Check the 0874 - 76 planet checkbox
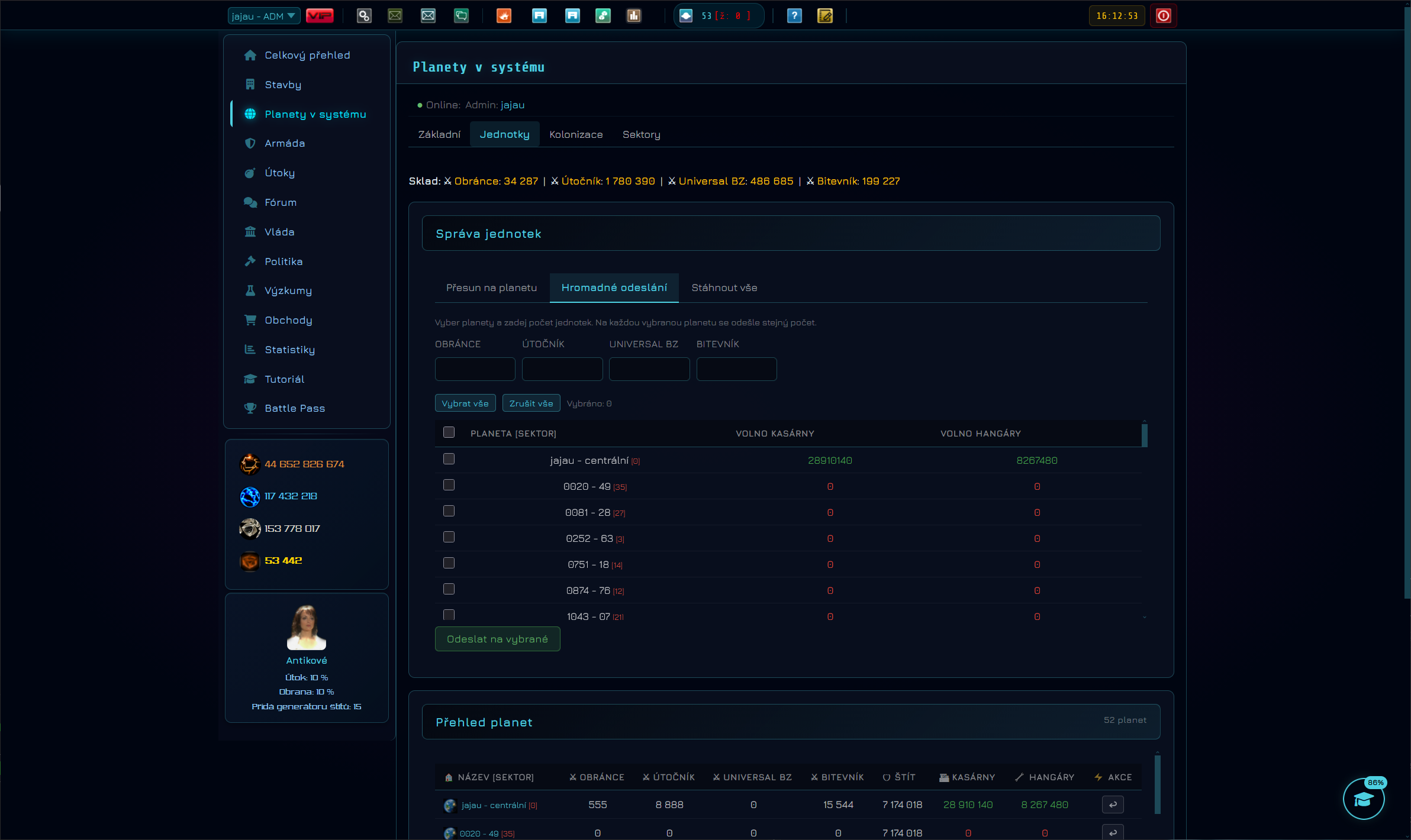 coord(449,589)
